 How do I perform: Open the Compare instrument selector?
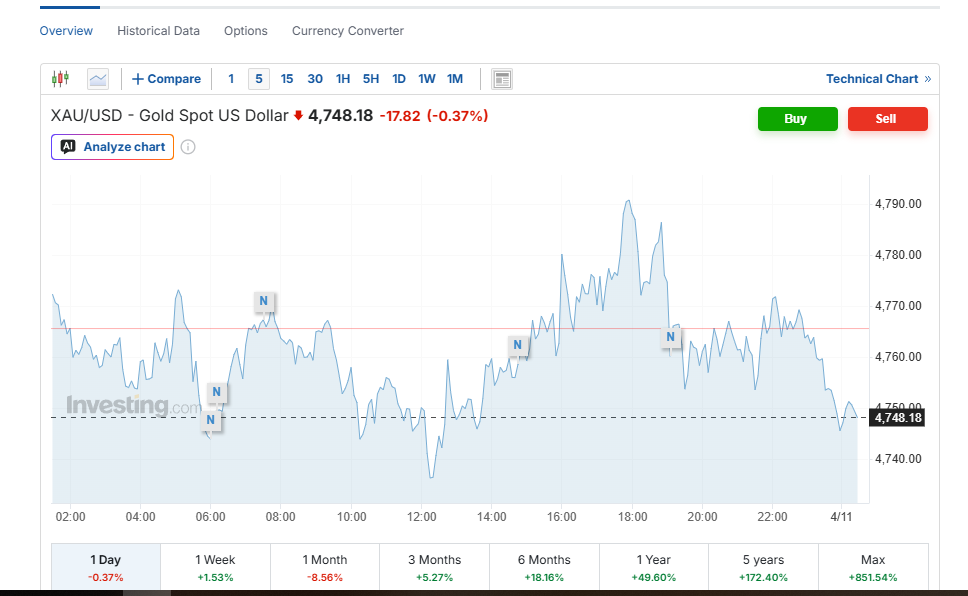(166, 79)
